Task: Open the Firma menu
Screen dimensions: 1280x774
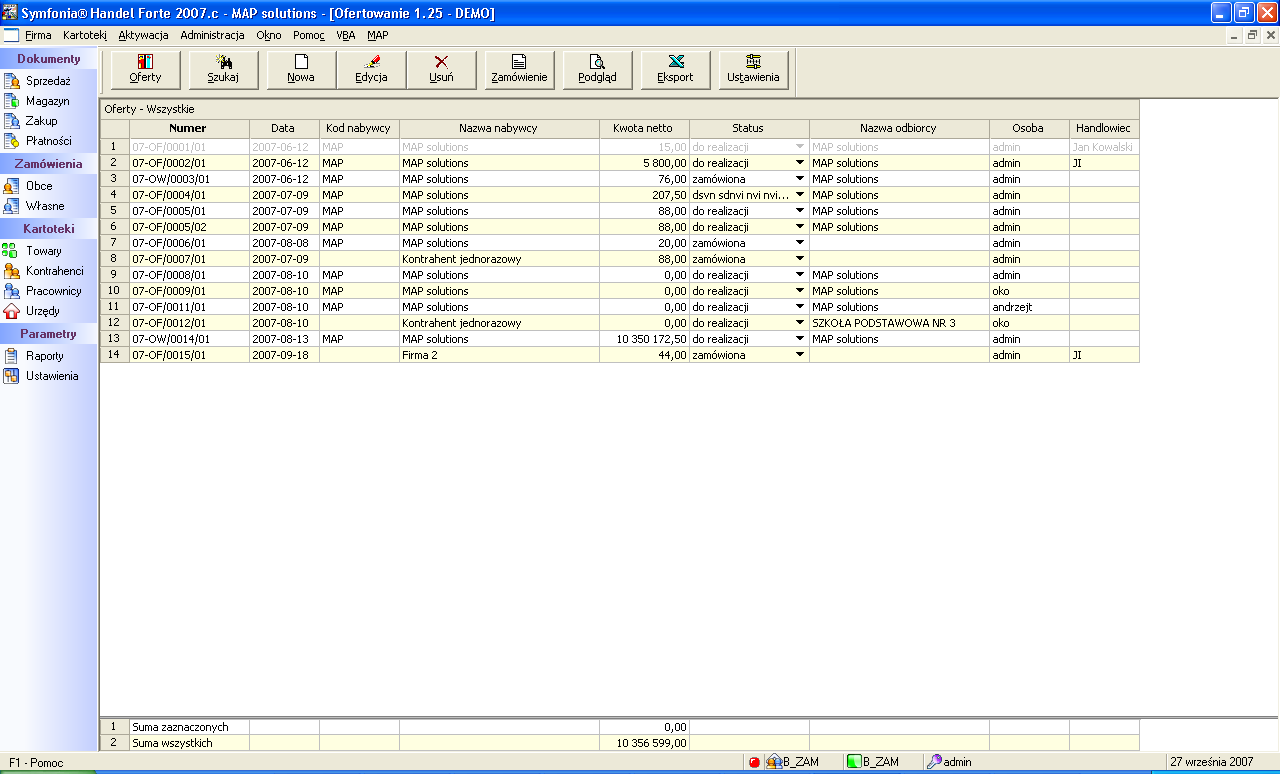Action: pyautogui.click(x=38, y=35)
